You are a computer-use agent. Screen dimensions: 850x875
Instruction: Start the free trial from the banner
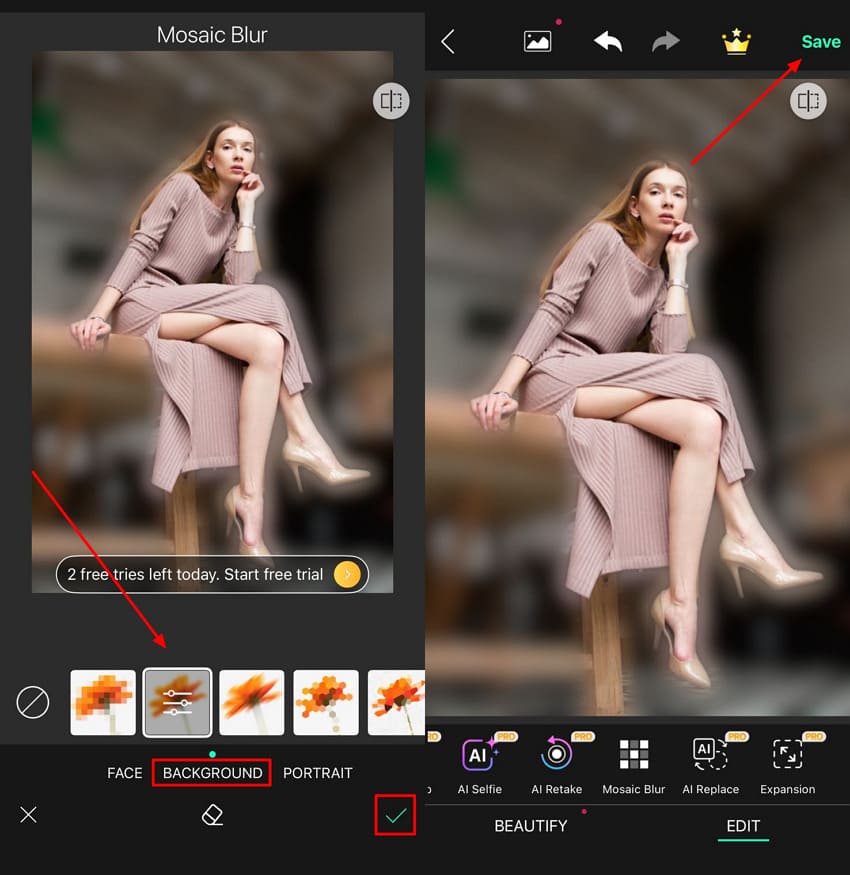(x=210, y=574)
